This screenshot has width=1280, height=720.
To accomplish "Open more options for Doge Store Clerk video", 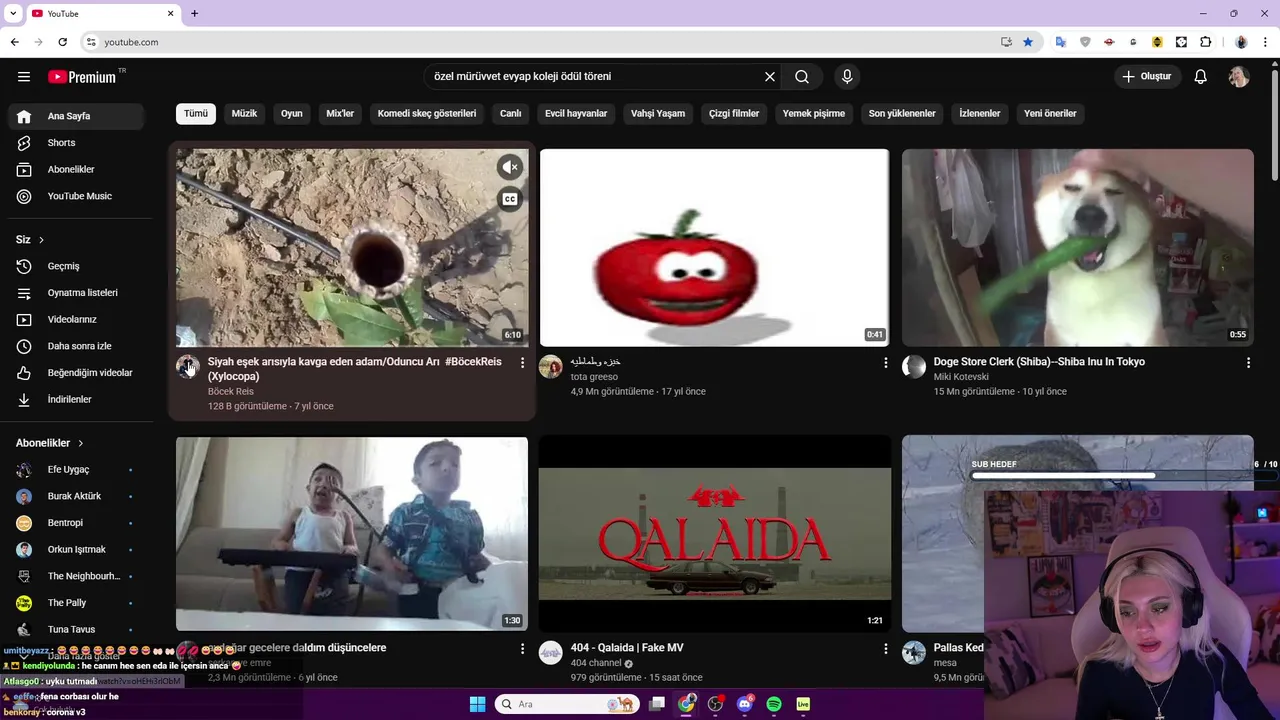I will pos(1248,363).
